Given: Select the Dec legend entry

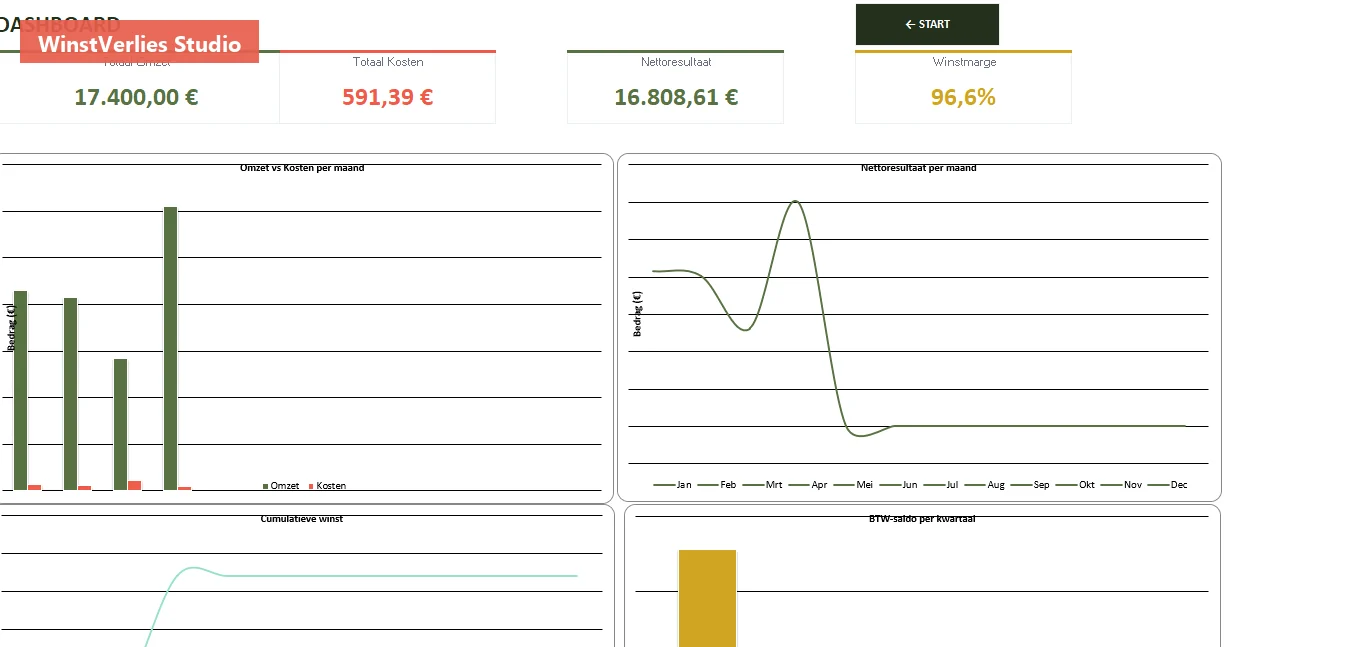Looking at the screenshot, I should [1168, 485].
